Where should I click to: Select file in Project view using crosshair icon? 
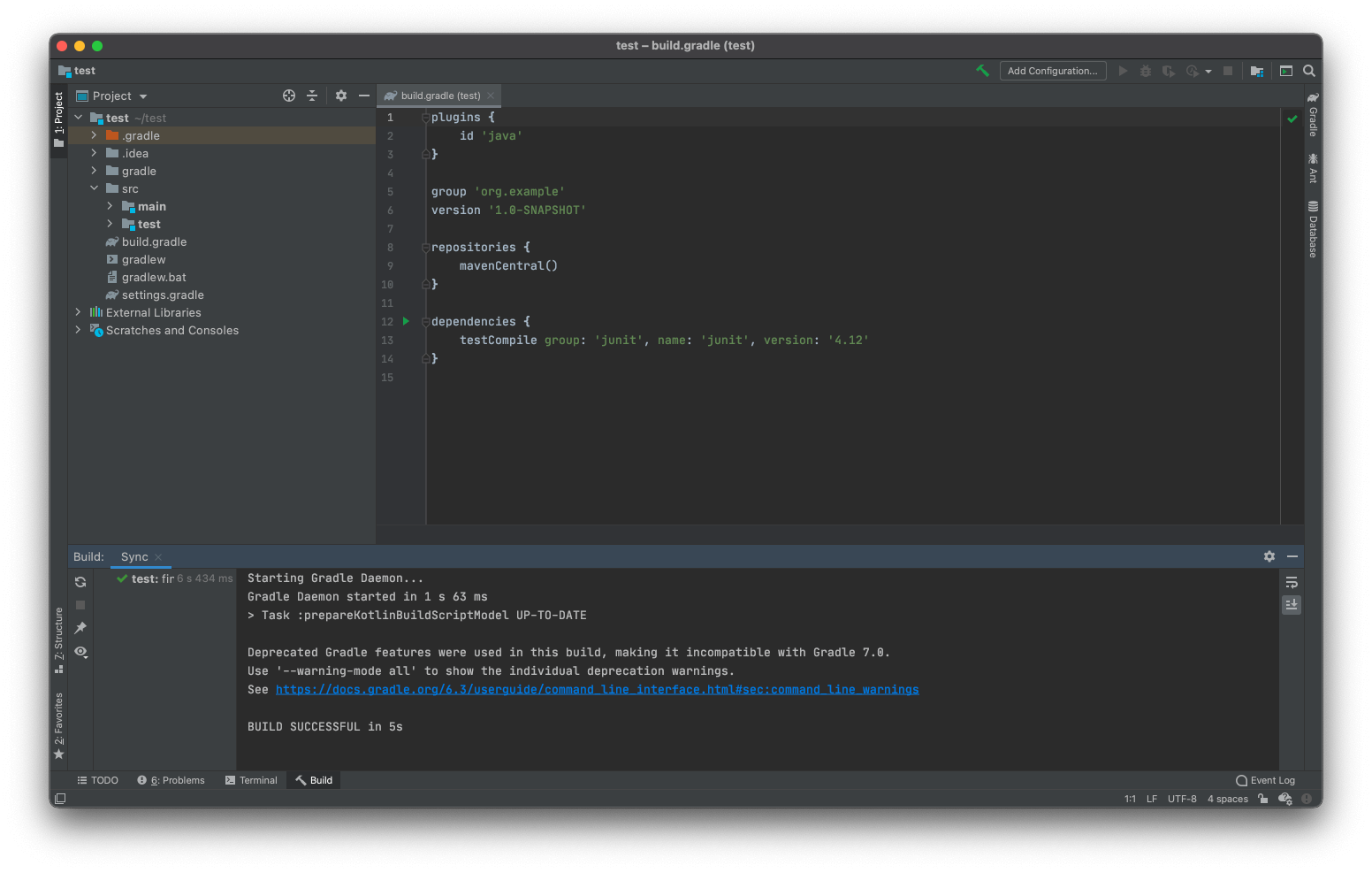pyautogui.click(x=288, y=95)
